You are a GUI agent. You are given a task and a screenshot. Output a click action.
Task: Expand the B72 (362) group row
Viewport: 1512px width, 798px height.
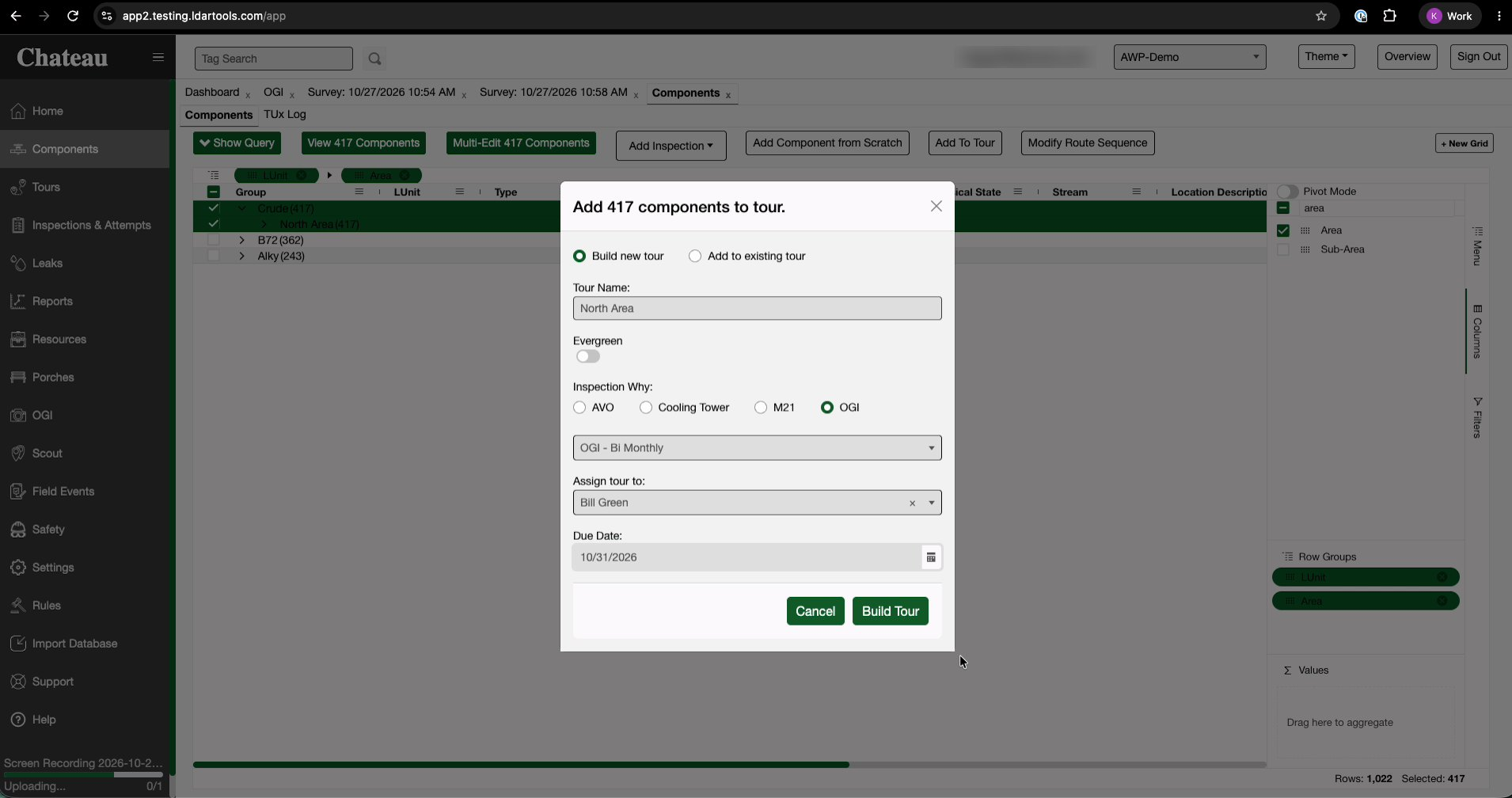point(242,240)
